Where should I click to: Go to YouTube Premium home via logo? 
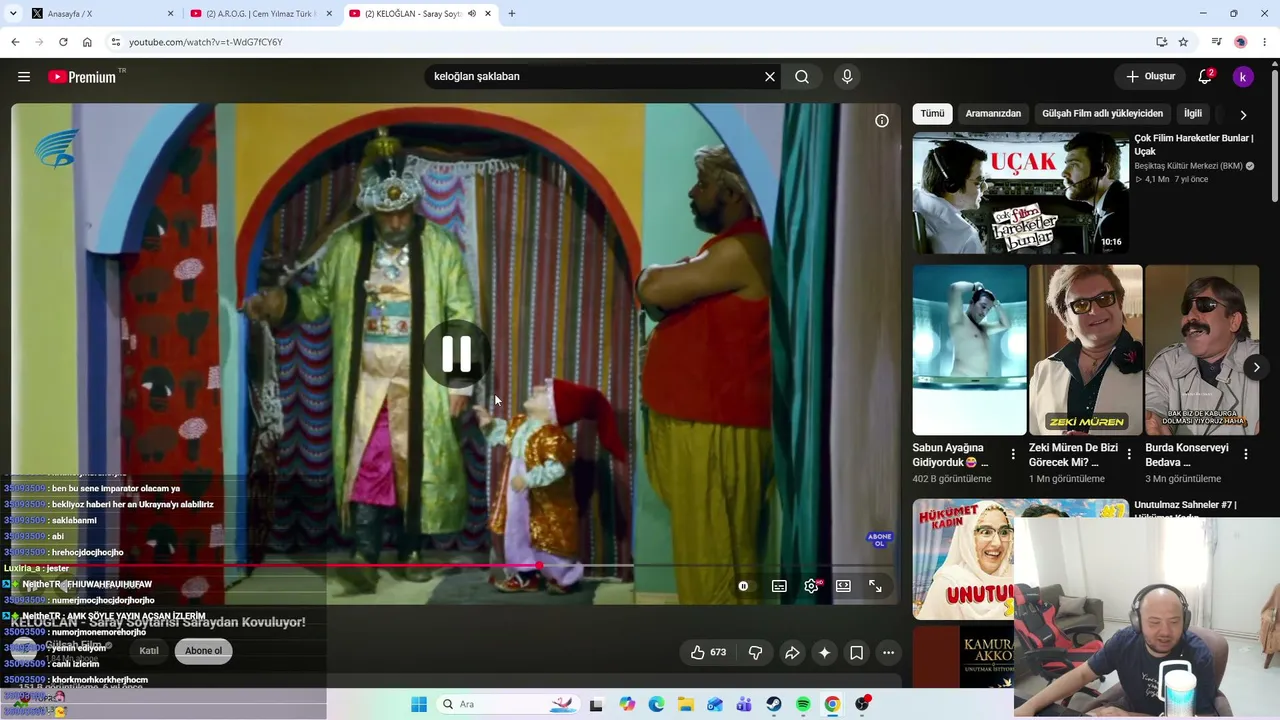pyautogui.click(x=82, y=77)
